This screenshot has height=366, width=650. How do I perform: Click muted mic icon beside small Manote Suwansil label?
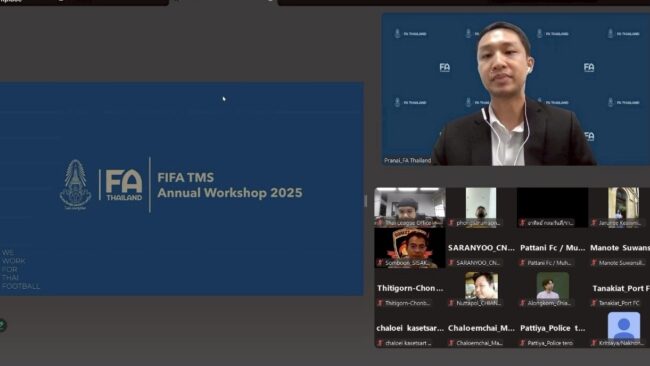594,263
